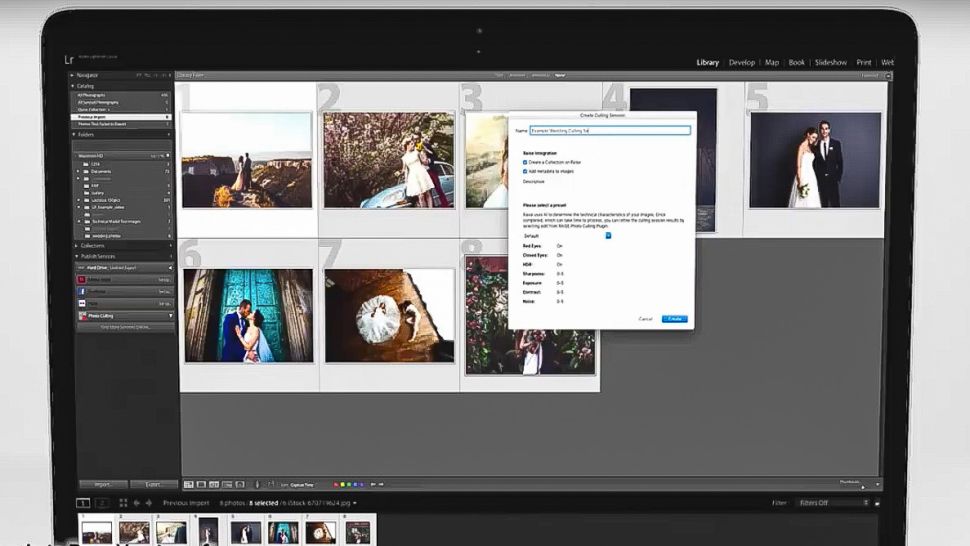Rotate photo counter-clockwise arrow
Viewport: 970px width, 546px height.
(x=373, y=484)
